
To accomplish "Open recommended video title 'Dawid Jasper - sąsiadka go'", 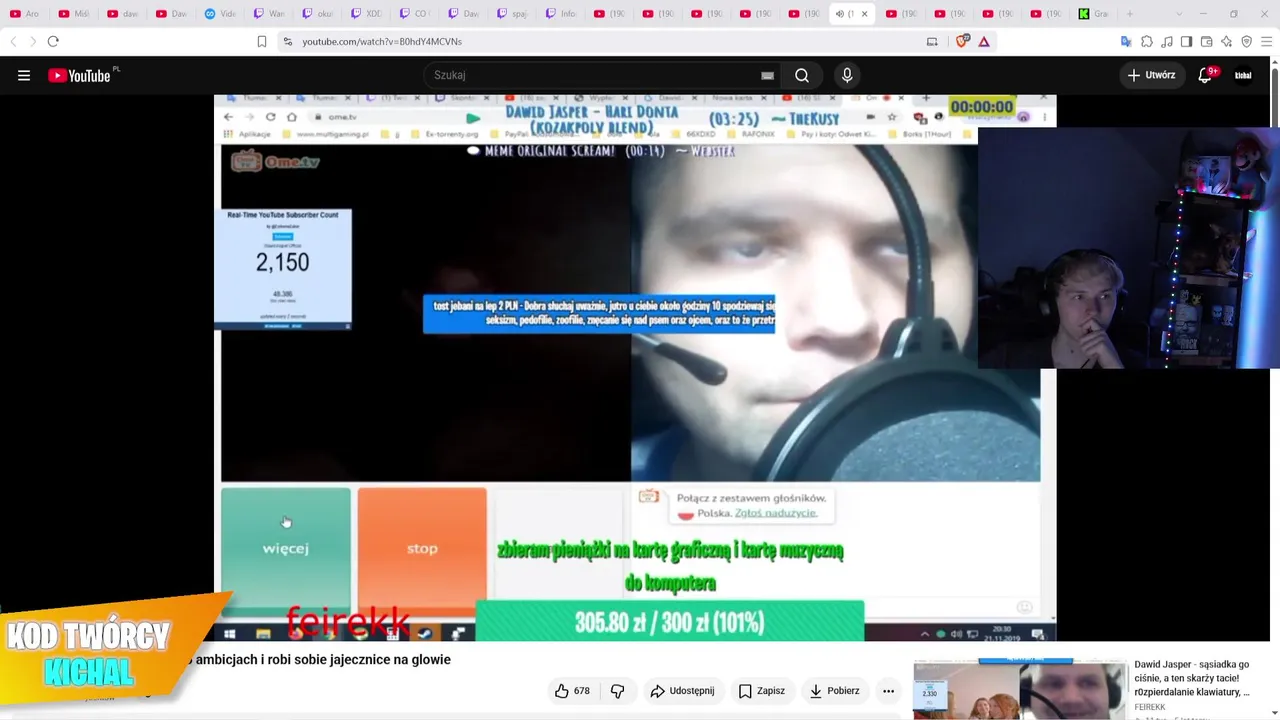I will pyautogui.click(x=1192, y=678).
